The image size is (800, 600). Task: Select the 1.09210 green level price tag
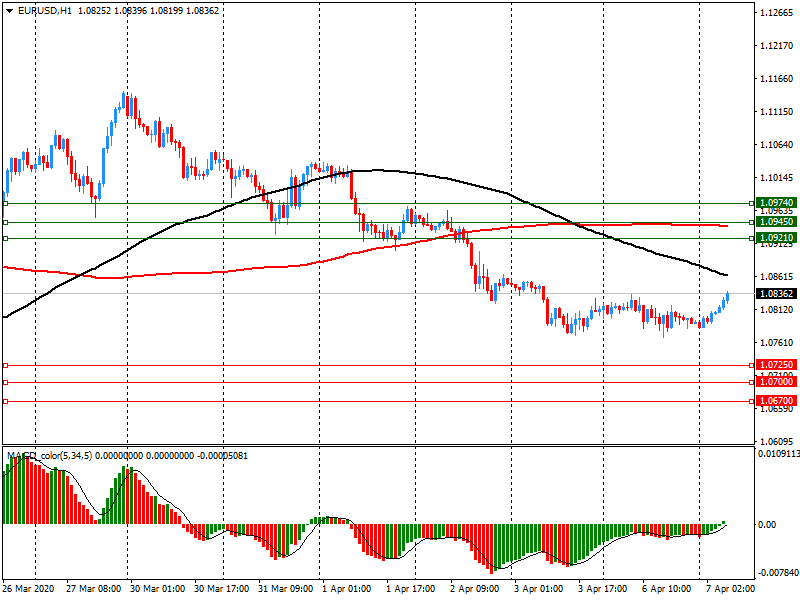(x=776, y=238)
